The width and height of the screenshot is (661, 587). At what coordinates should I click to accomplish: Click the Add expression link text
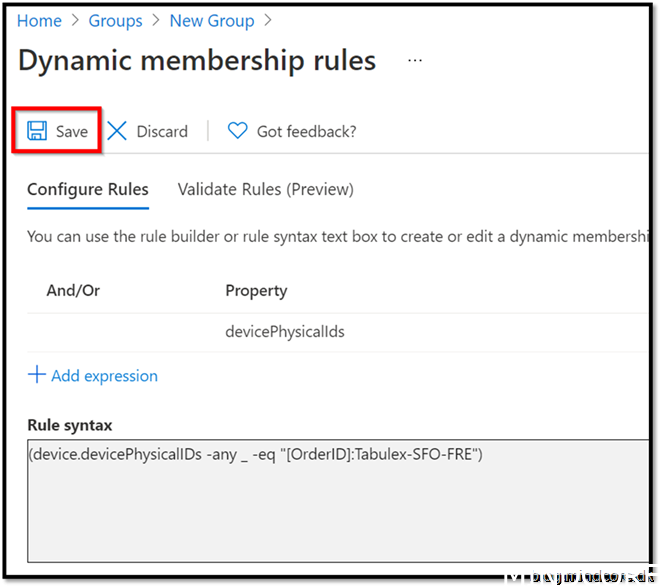coord(104,376)
